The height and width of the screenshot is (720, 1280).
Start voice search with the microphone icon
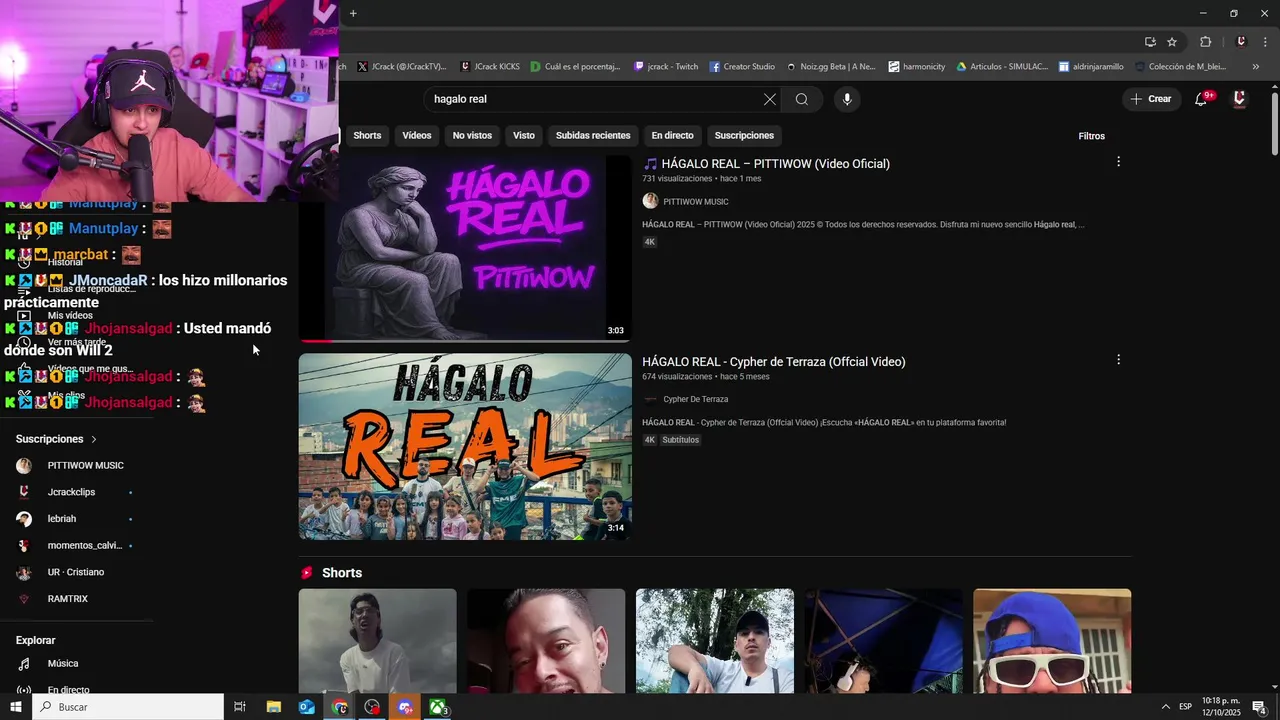click(847, 99)
